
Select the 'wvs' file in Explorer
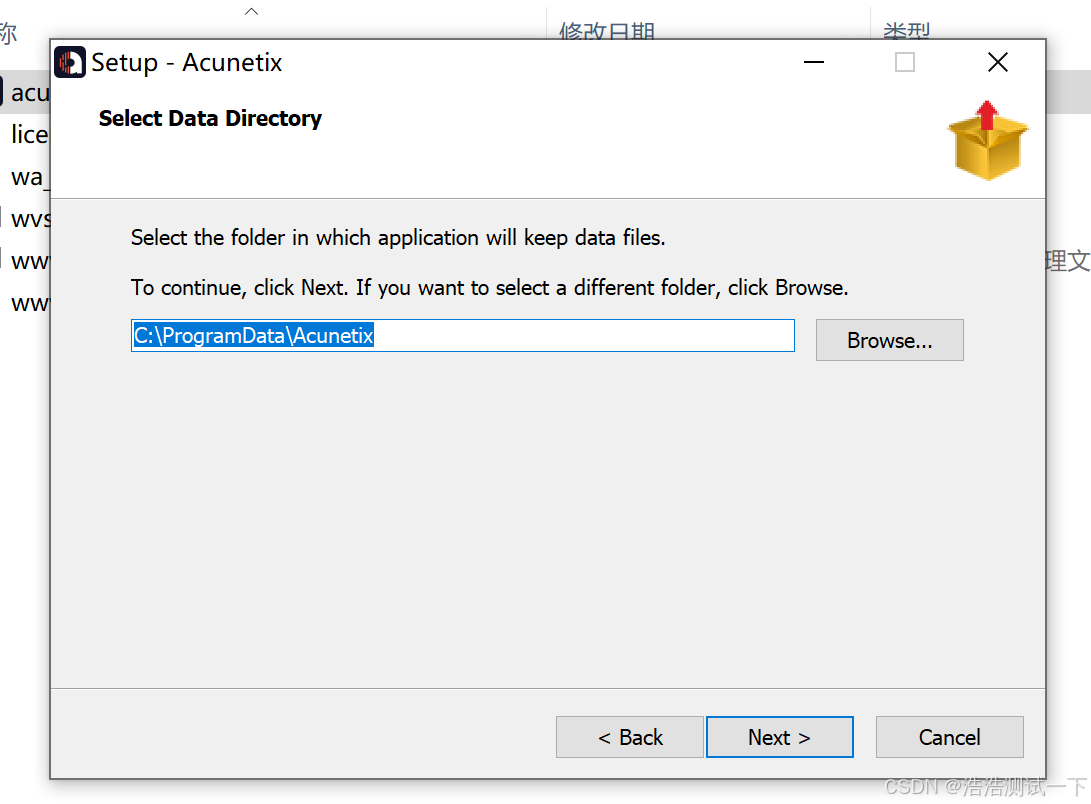point(29,219)
